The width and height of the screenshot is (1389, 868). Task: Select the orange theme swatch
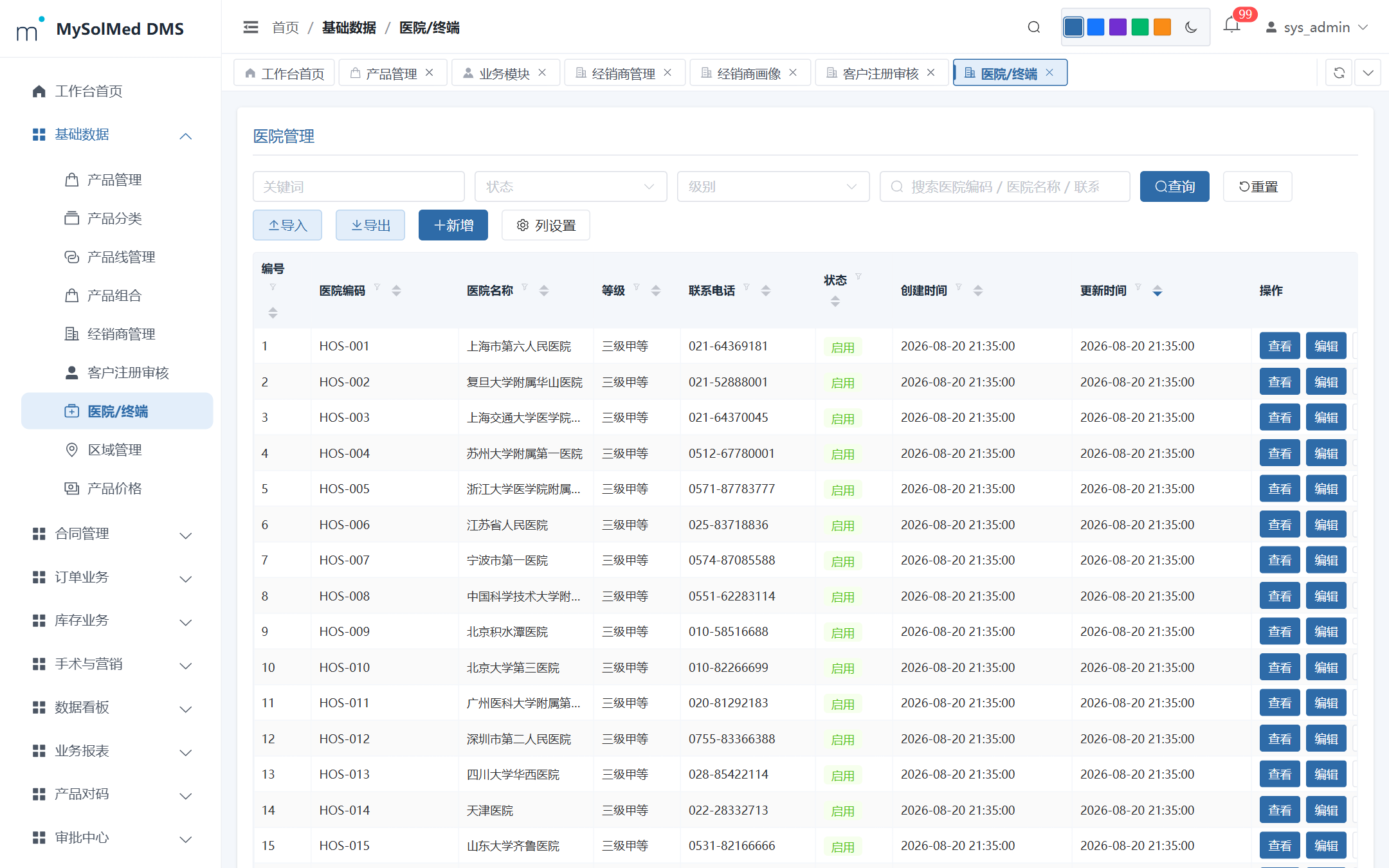[1163, 27]
